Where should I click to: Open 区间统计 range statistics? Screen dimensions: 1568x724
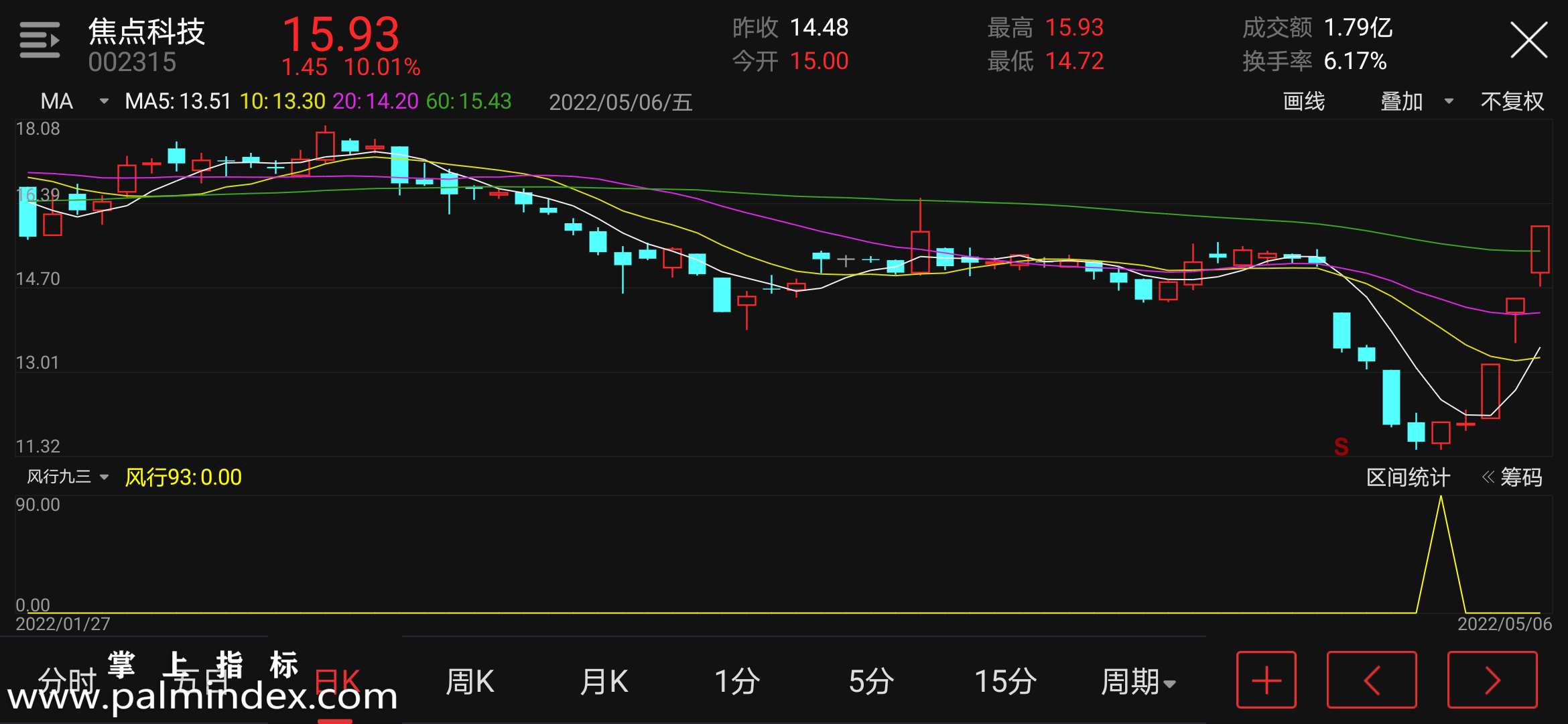pos(1408,477)
